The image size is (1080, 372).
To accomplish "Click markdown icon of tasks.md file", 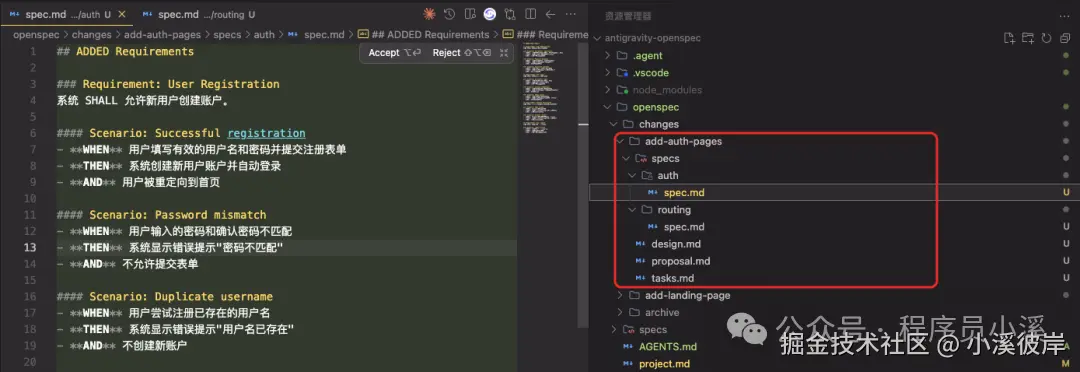I will [640, 278].
